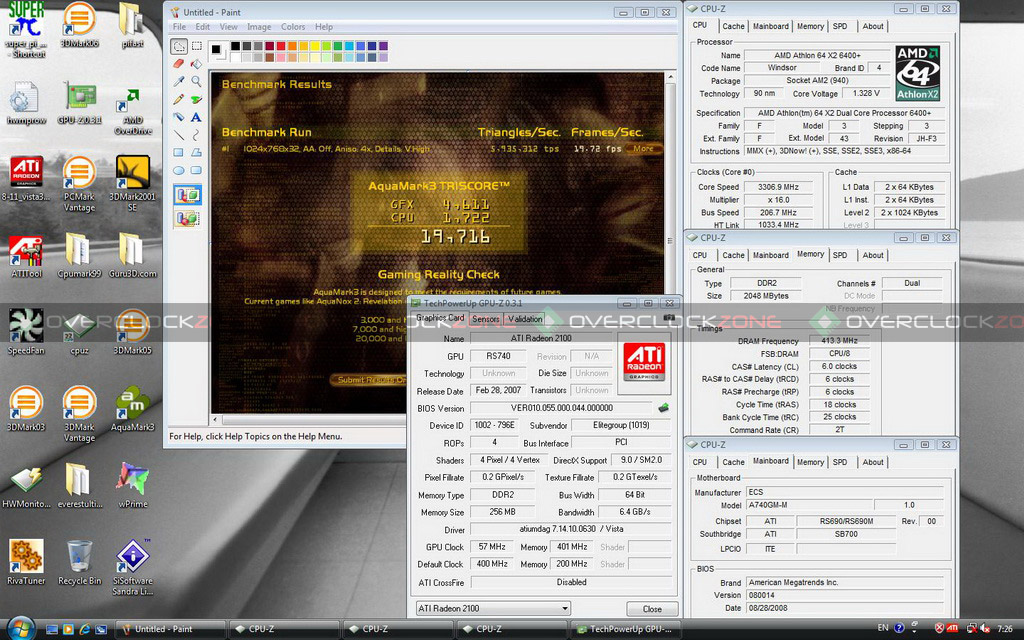Launch Internet Explorer from Quick Launch
This screenshot has width=1024, height=640.
[x=84, y=629]
